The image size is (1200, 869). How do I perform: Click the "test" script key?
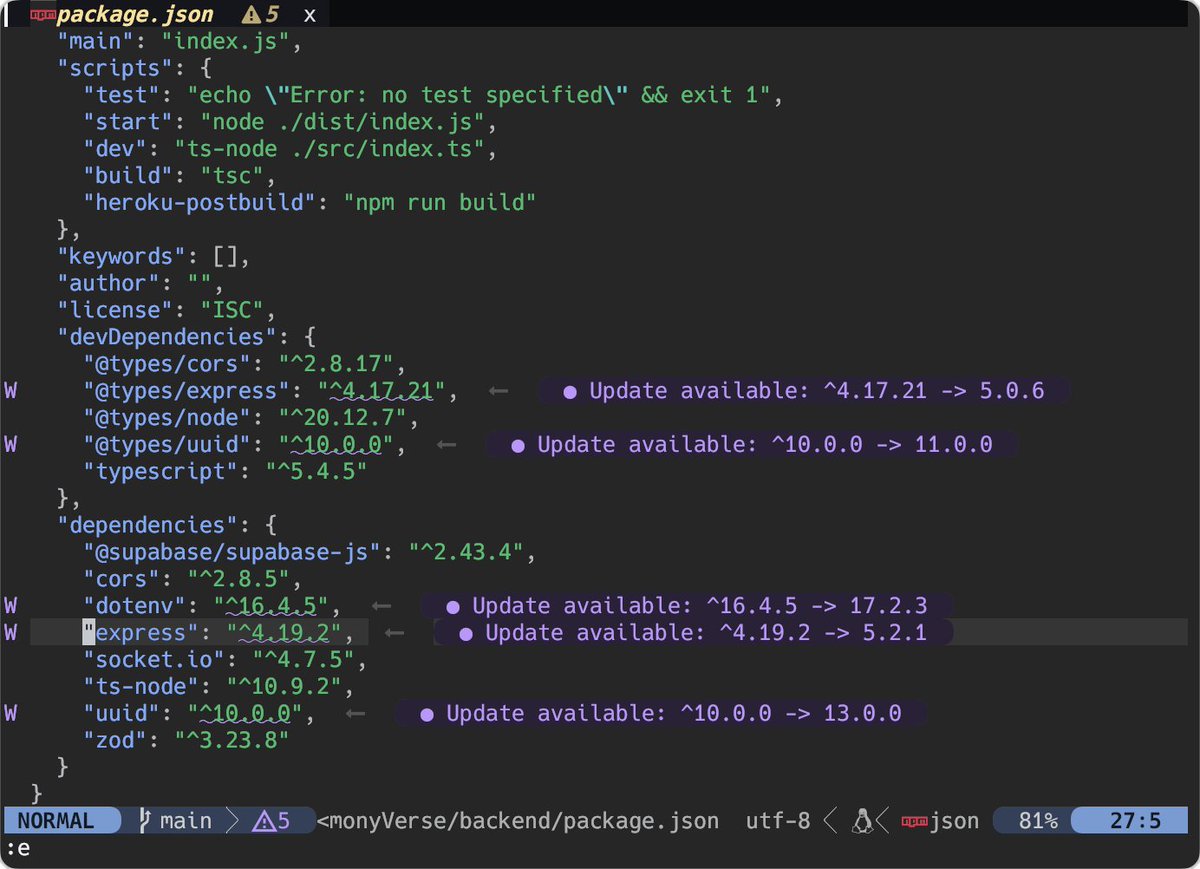[x=122, y=95]
